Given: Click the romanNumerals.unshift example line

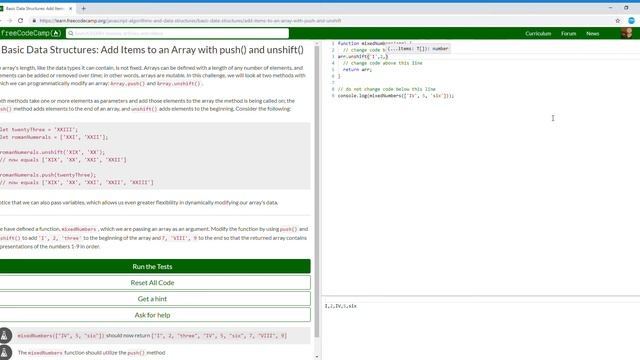Looking at the screenshot, I should (52, 152).
